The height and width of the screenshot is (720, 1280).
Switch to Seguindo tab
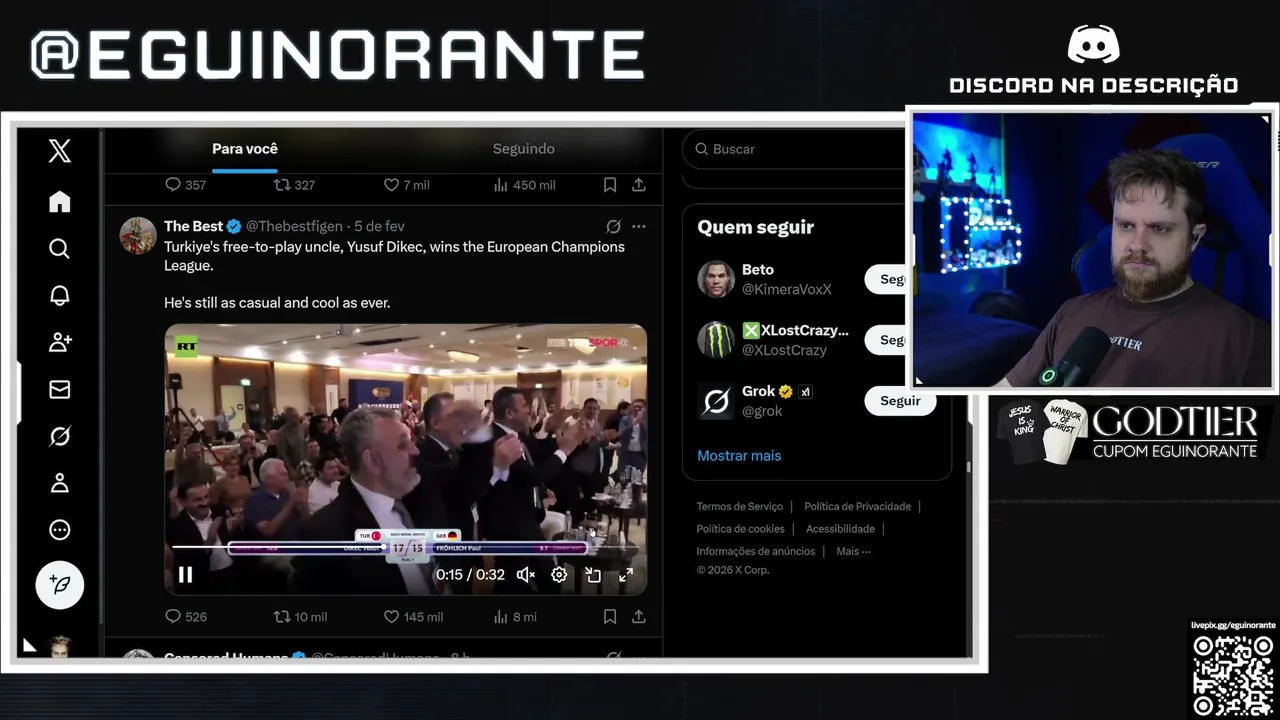click(x=523, y=149)
